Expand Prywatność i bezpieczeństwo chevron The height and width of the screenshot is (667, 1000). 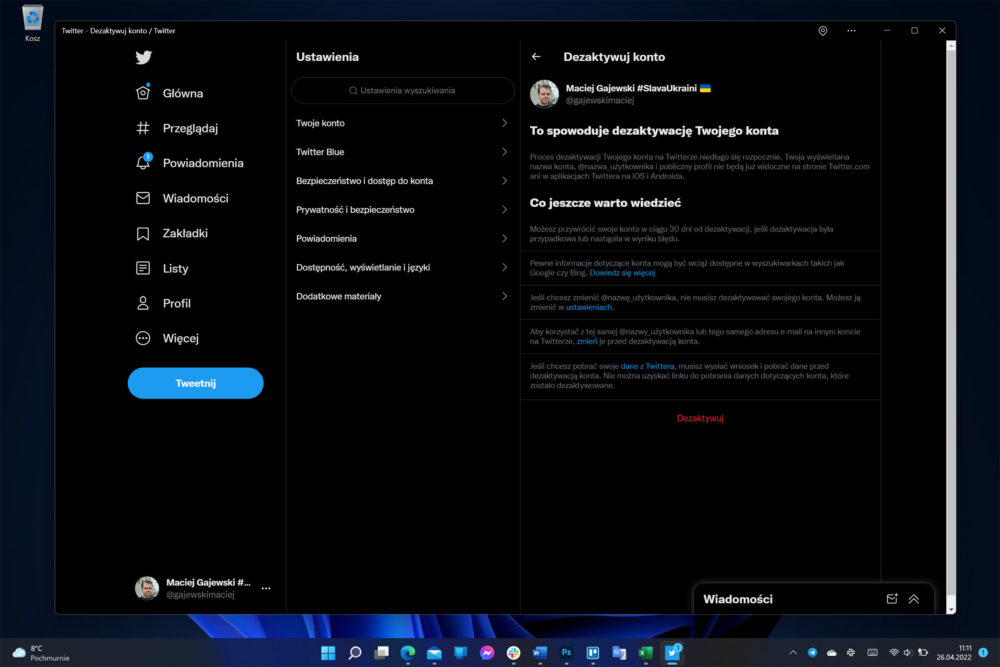point(504,209)
